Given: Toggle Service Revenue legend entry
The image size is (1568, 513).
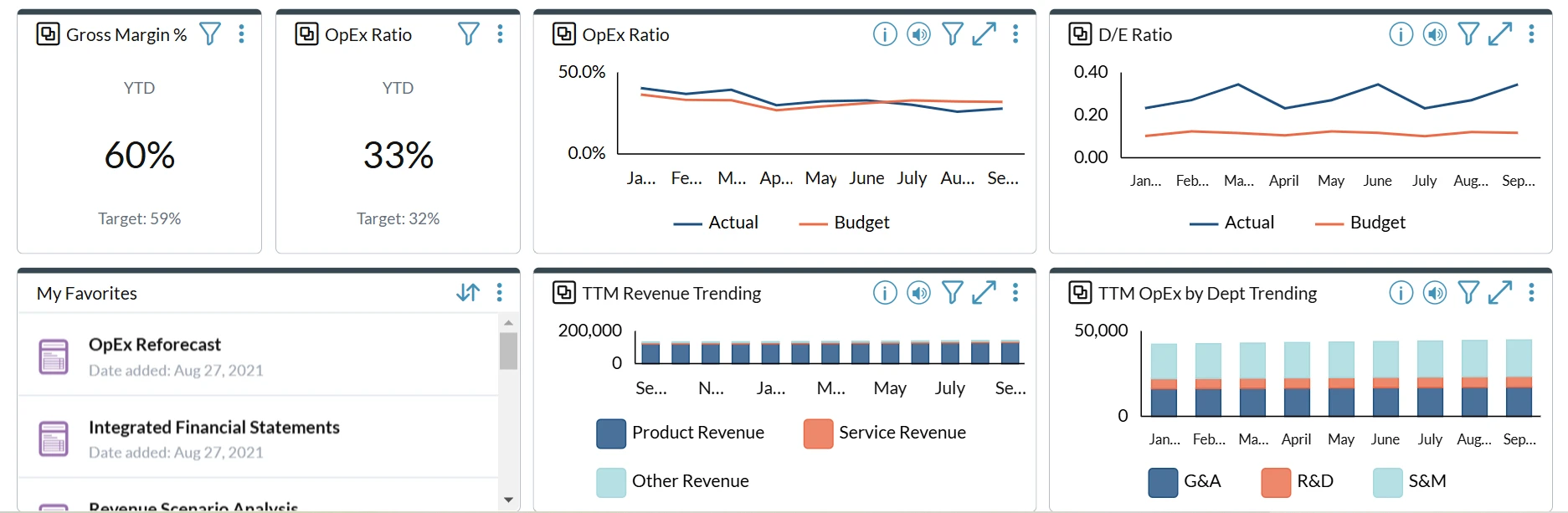Looking at the screenshot, I should [885, 433].
